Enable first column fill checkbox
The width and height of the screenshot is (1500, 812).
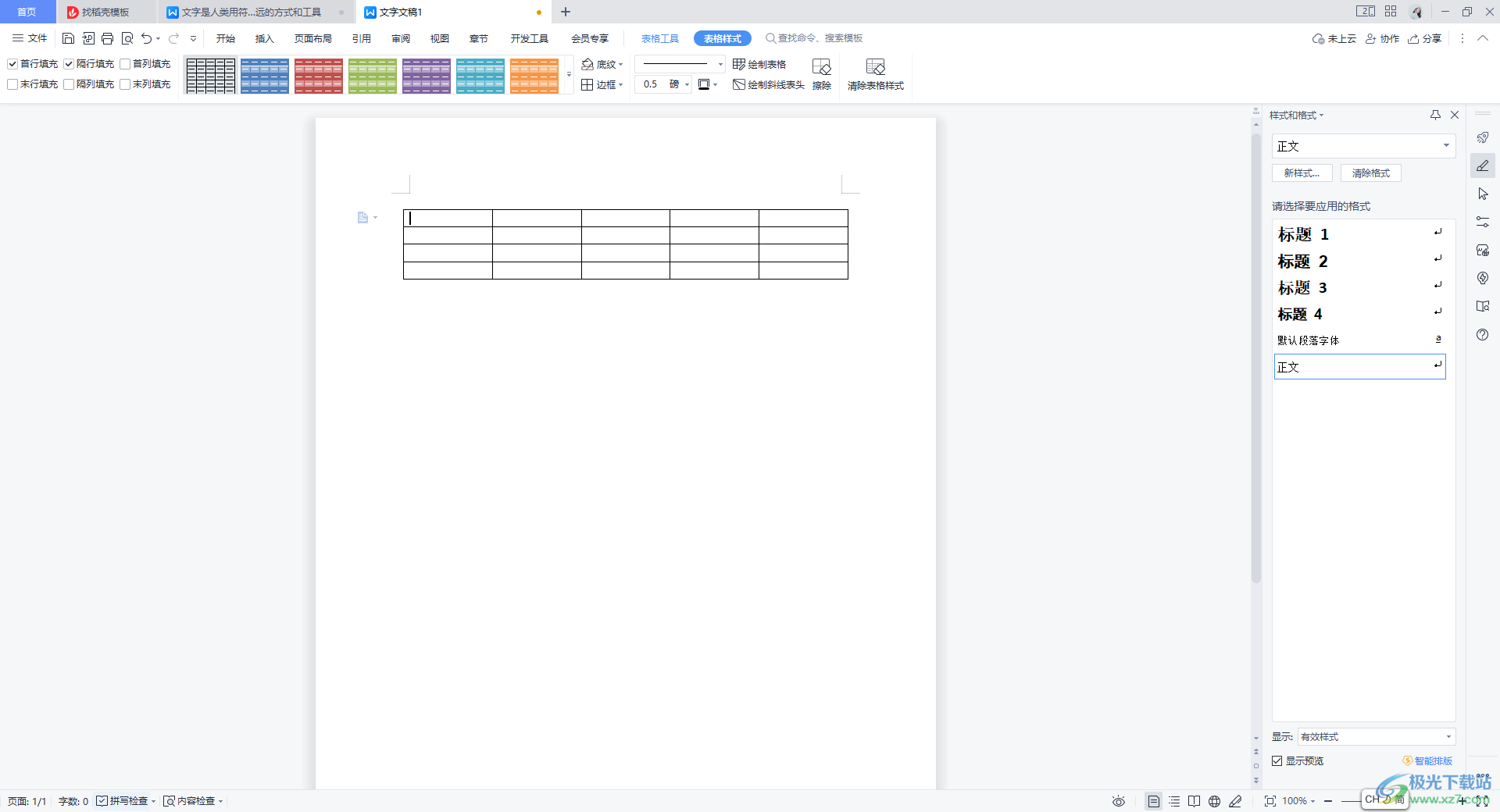[x=125, y=64]
